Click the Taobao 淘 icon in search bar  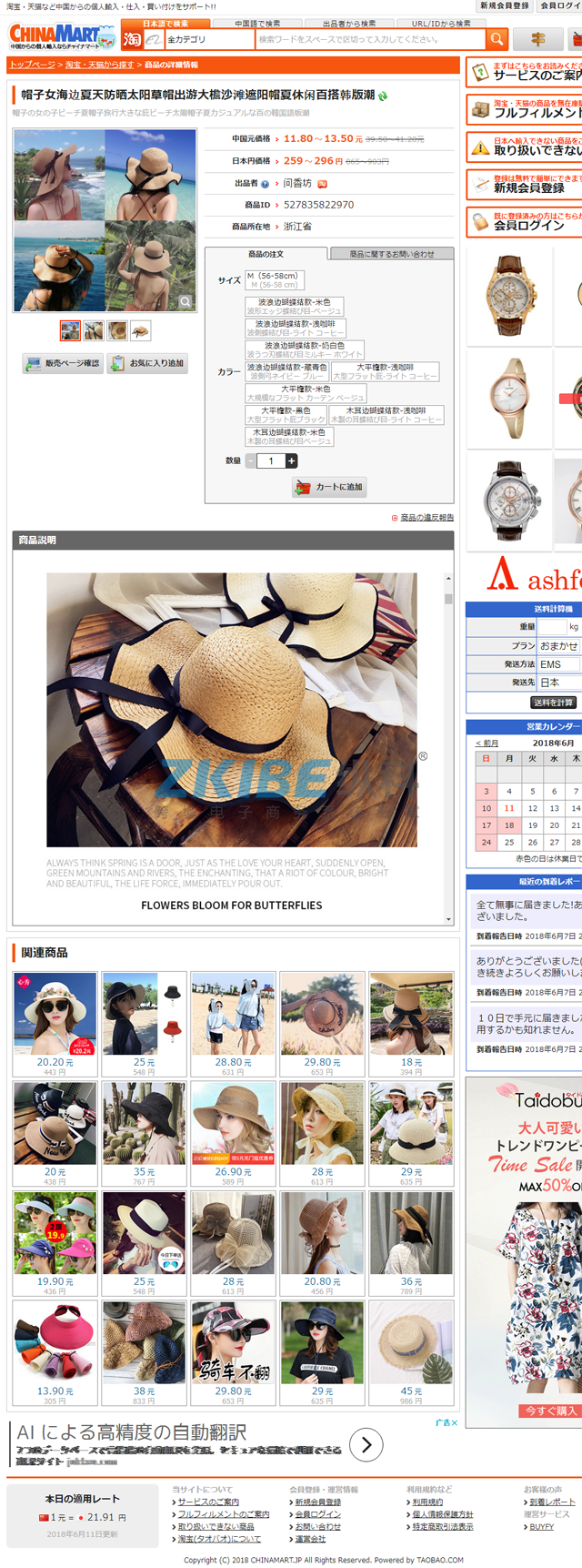133,39
